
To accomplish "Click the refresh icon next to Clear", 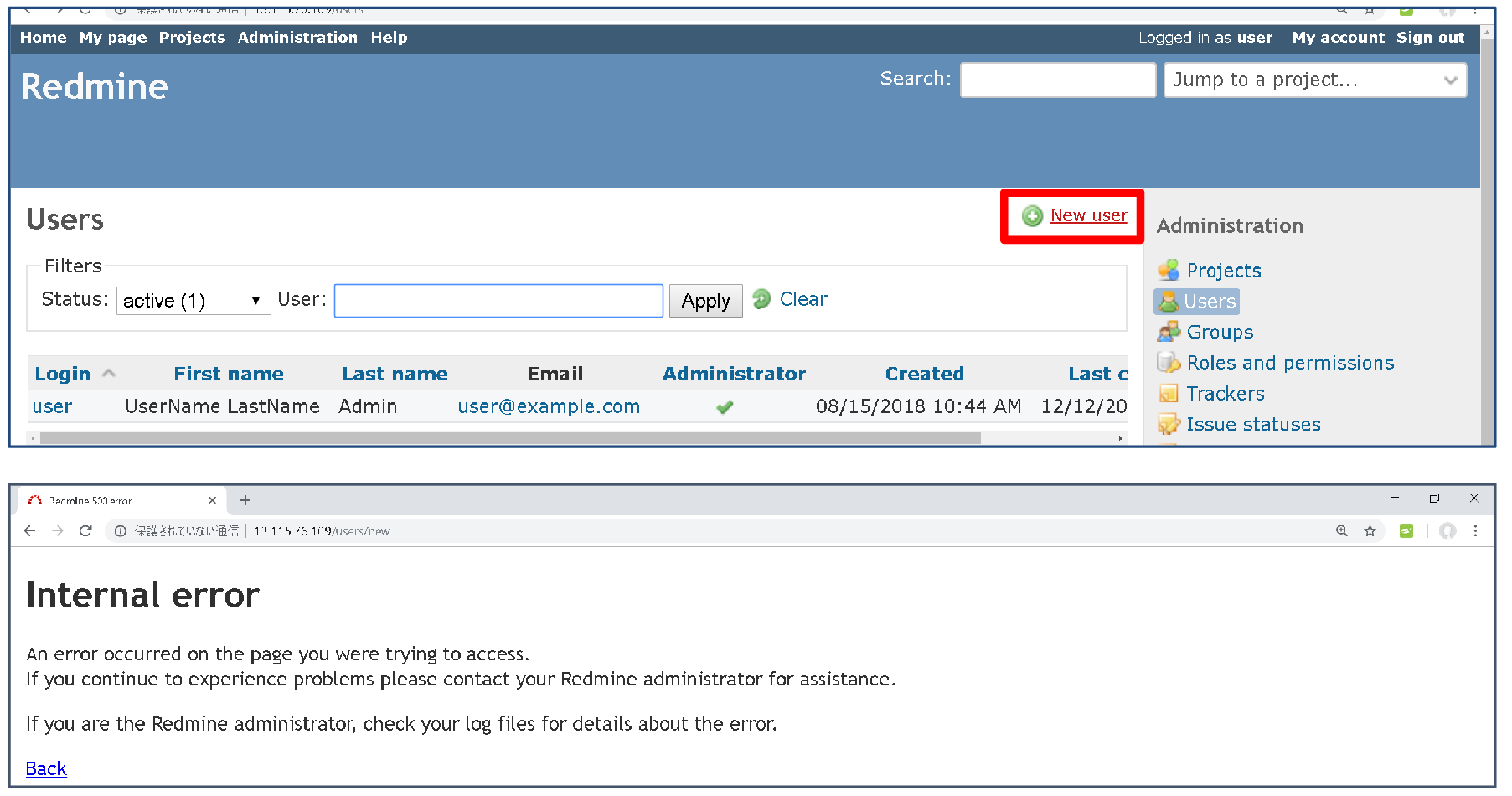I will click(761, 298).
